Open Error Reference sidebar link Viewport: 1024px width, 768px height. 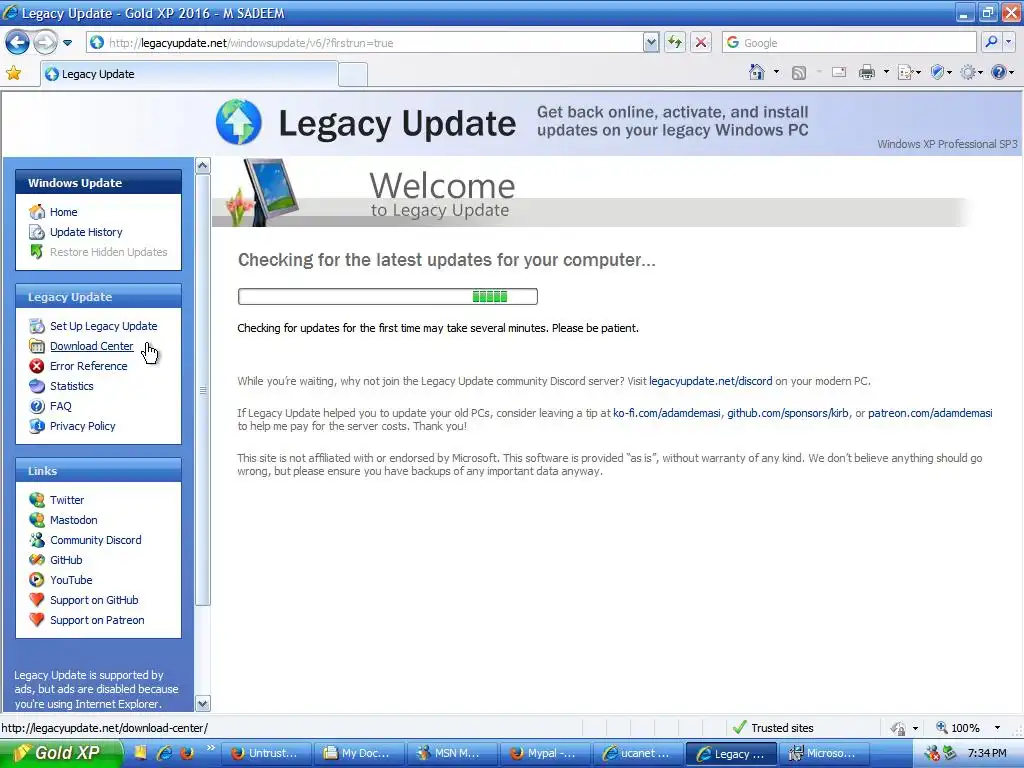click(88, 366)
